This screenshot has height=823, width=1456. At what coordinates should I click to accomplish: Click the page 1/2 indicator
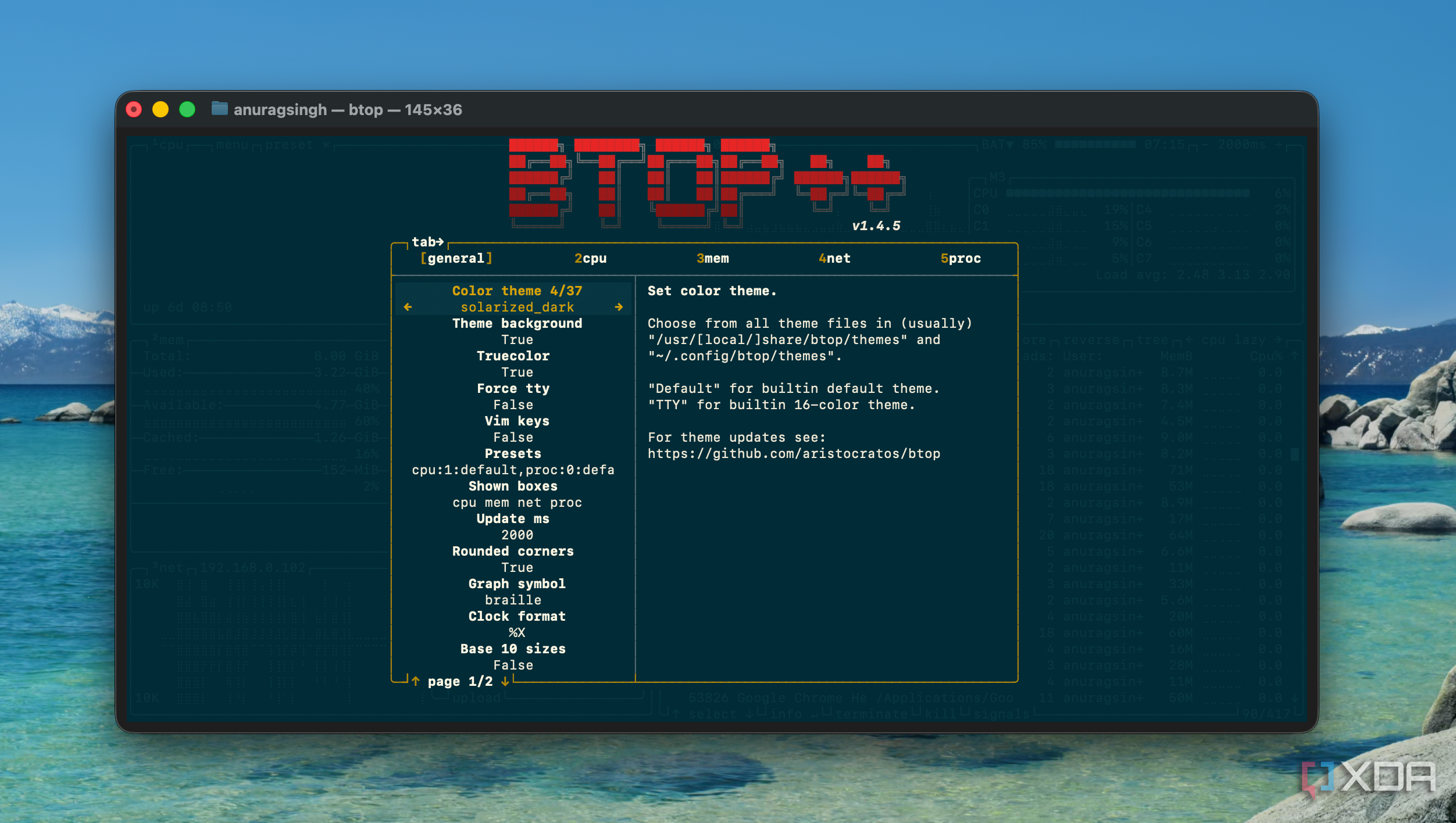[460, 681]
